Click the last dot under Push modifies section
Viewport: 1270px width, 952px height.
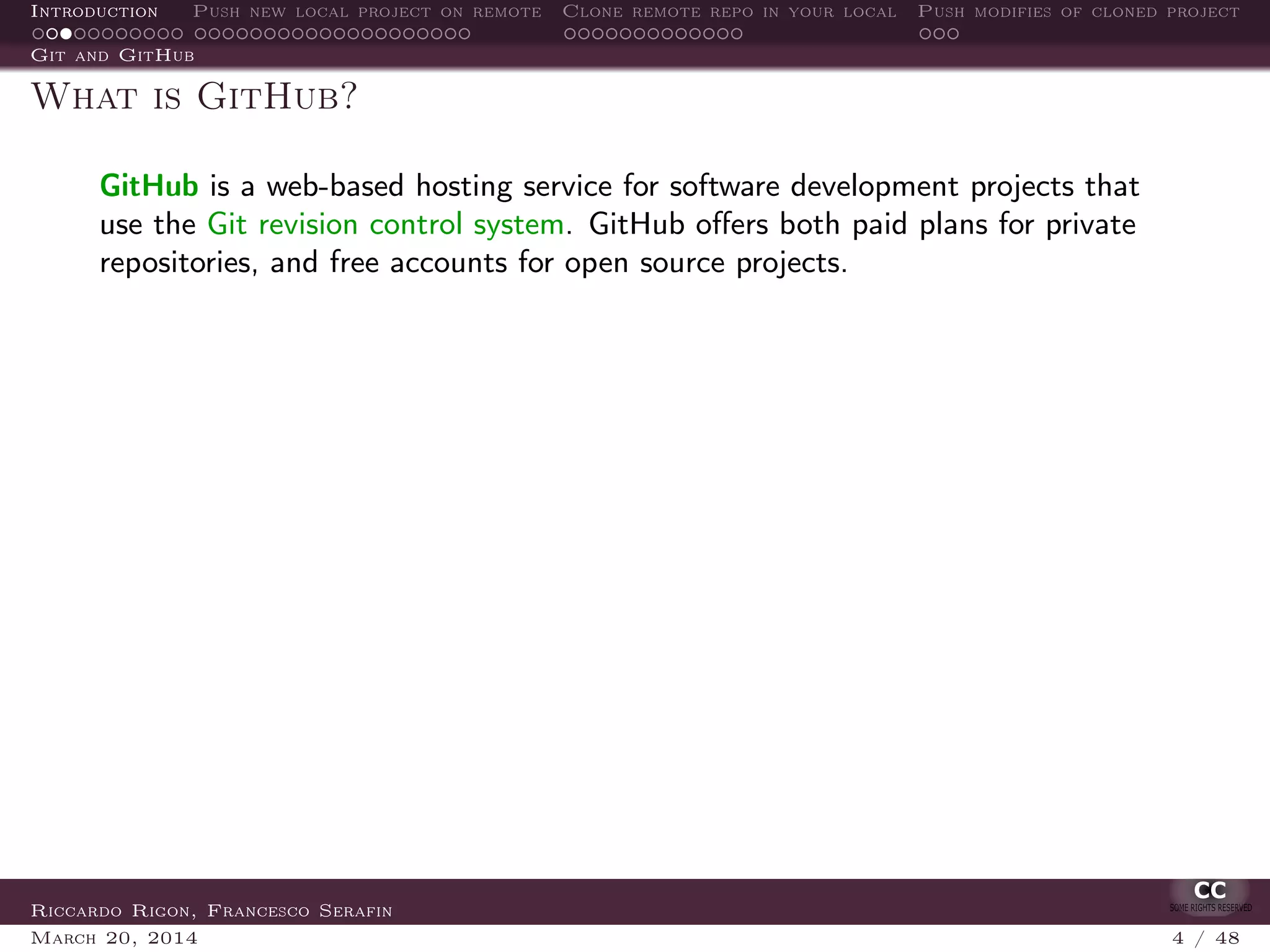(x=952, y=33)
